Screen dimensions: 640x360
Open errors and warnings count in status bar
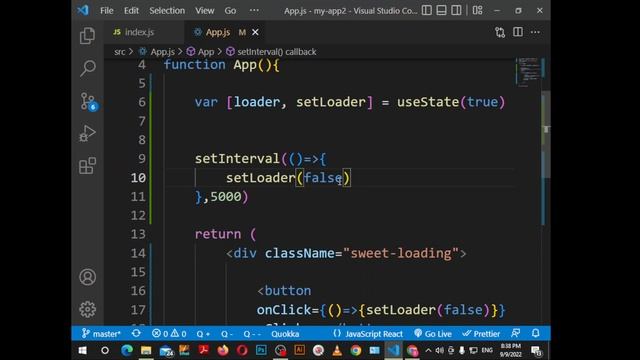169,334
